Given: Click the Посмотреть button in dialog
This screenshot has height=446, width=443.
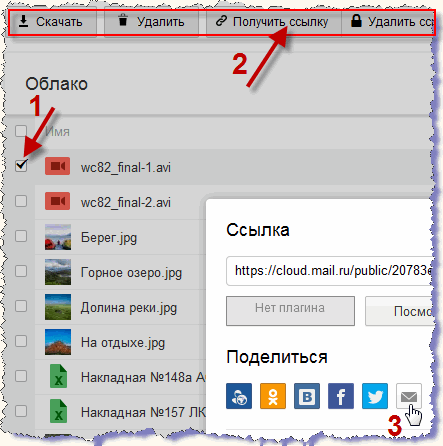Looking at the screenshot, I should [400, 311].
